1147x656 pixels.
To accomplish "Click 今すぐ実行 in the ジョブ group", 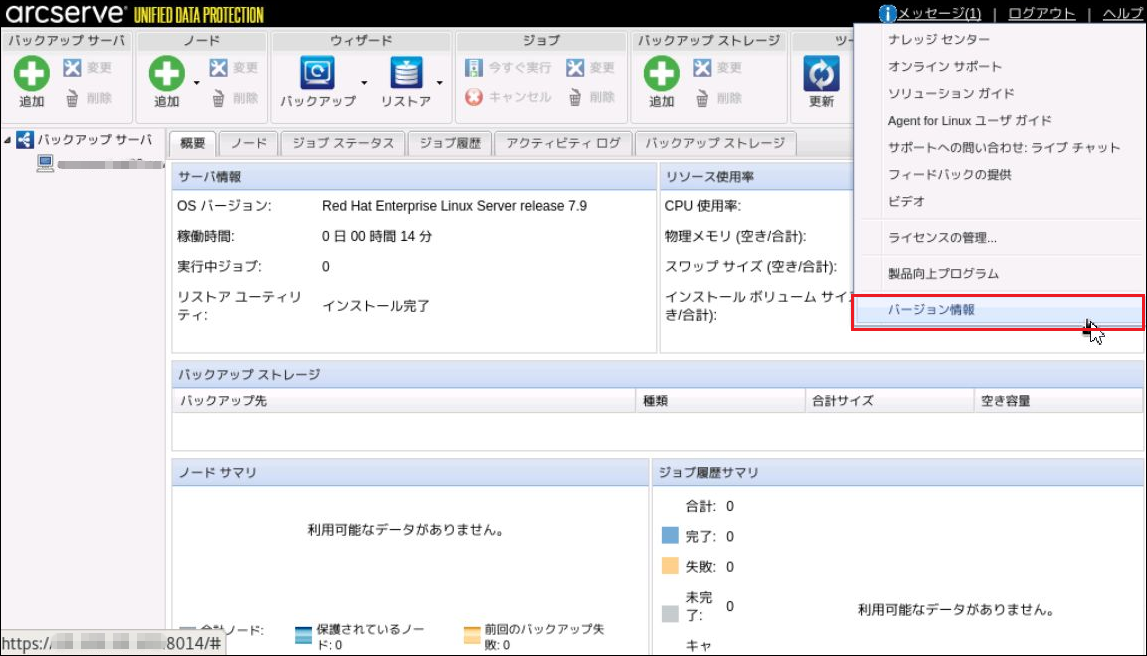I will [x=508, y=68].
